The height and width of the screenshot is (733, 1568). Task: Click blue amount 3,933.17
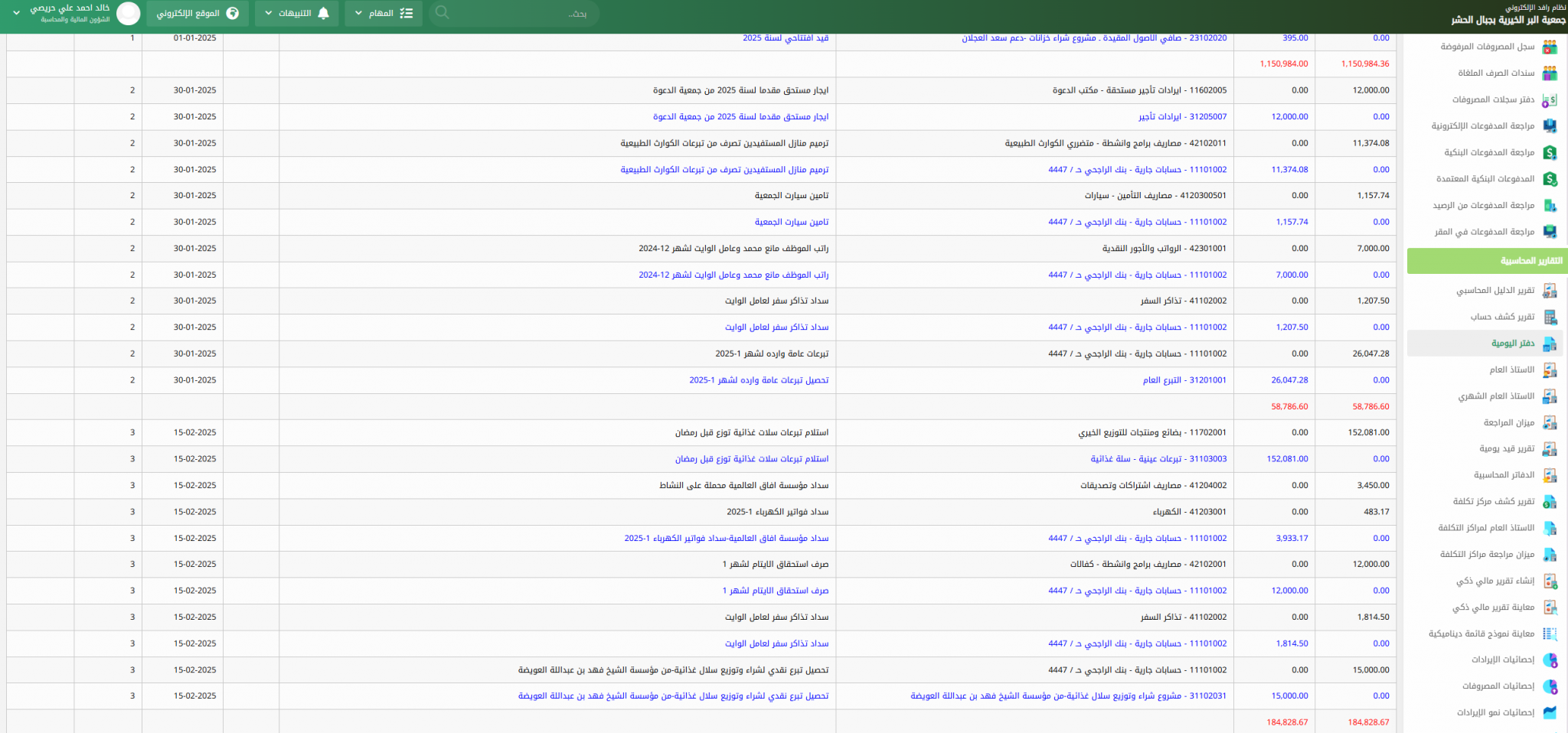[x=1292, y=538]
